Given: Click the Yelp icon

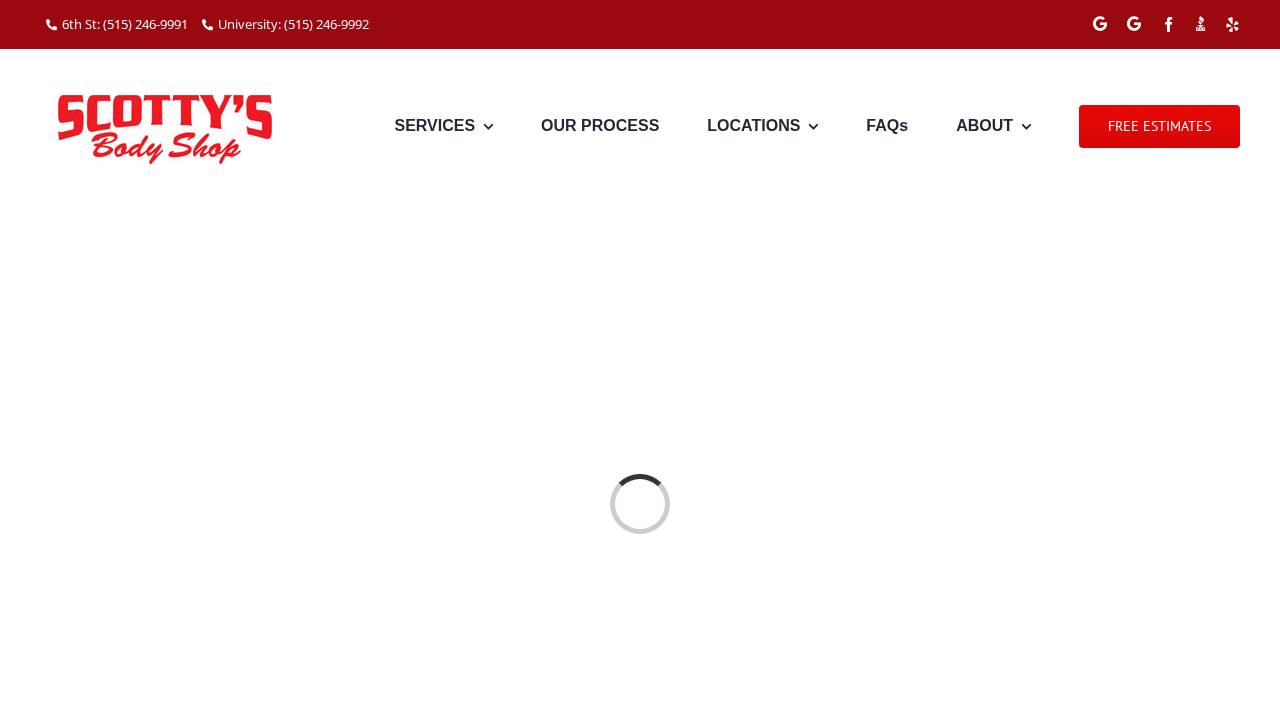Looking at the screenshot, I should coord(1232,24).
